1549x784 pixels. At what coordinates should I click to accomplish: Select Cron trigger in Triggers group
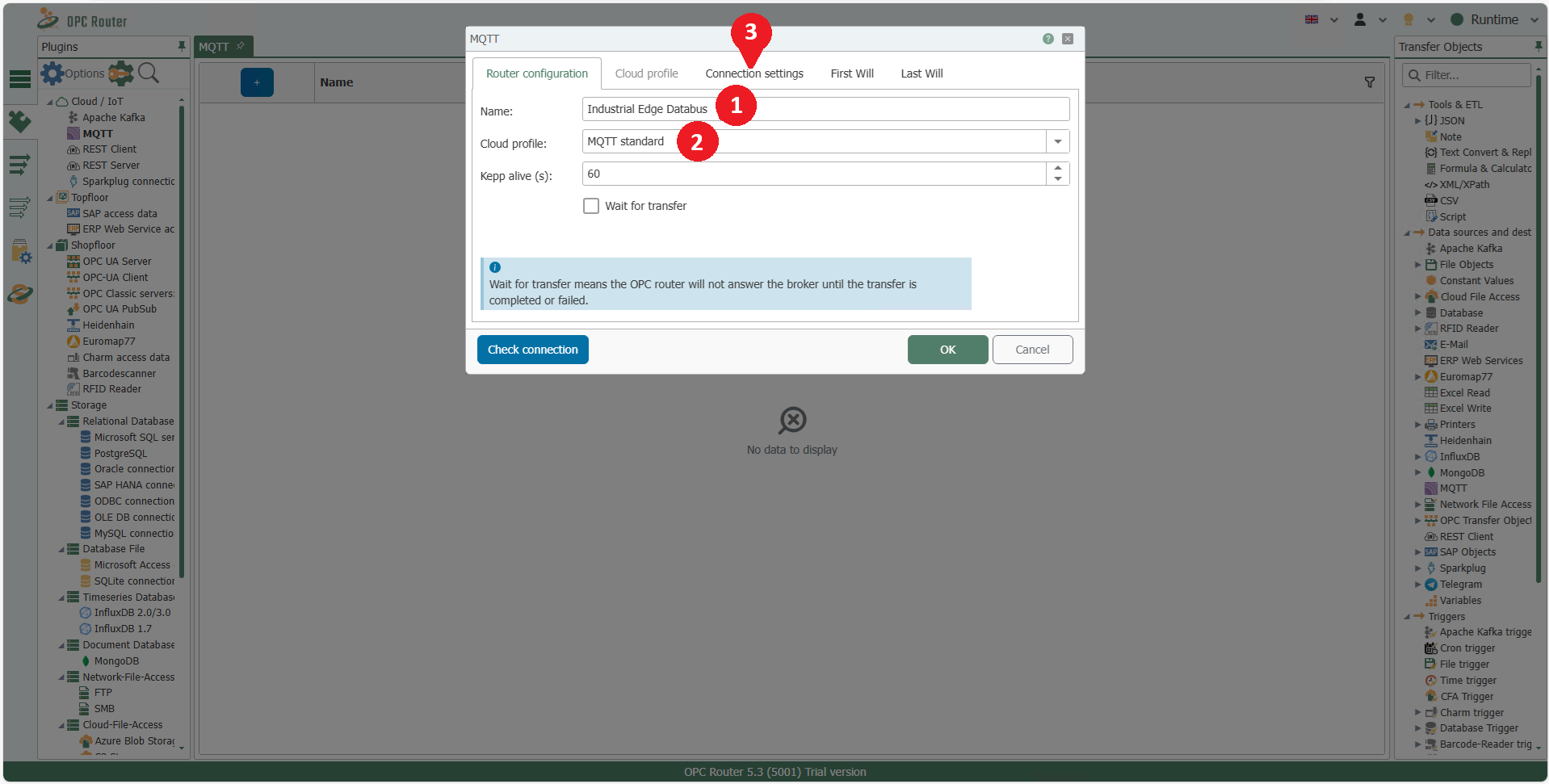[1467, 648]
